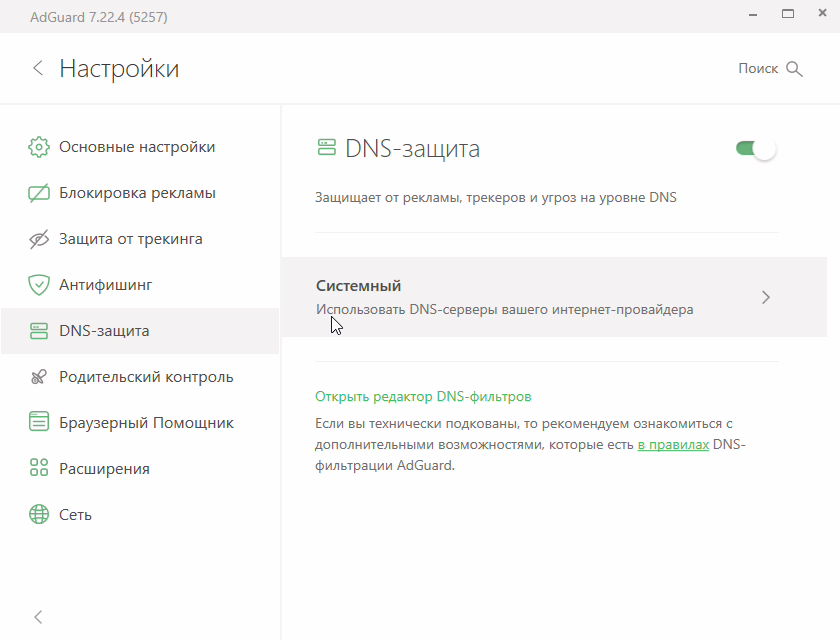
Task: Follow the 'в правилах' hyperlink
Action: tap(673, 445)
